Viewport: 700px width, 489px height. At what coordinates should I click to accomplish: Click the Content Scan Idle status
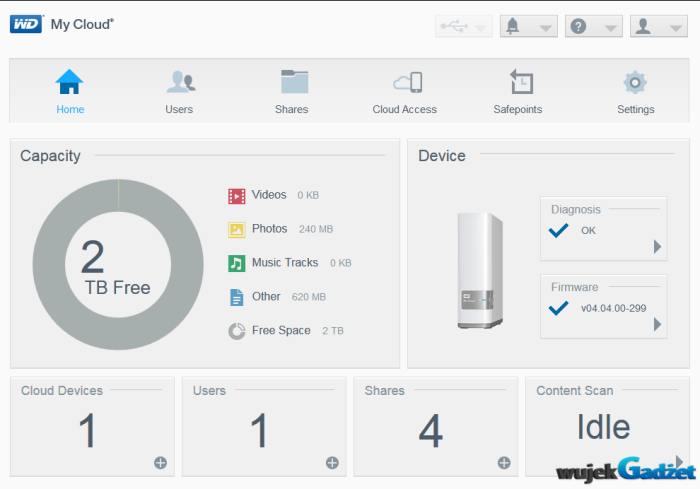603,427
